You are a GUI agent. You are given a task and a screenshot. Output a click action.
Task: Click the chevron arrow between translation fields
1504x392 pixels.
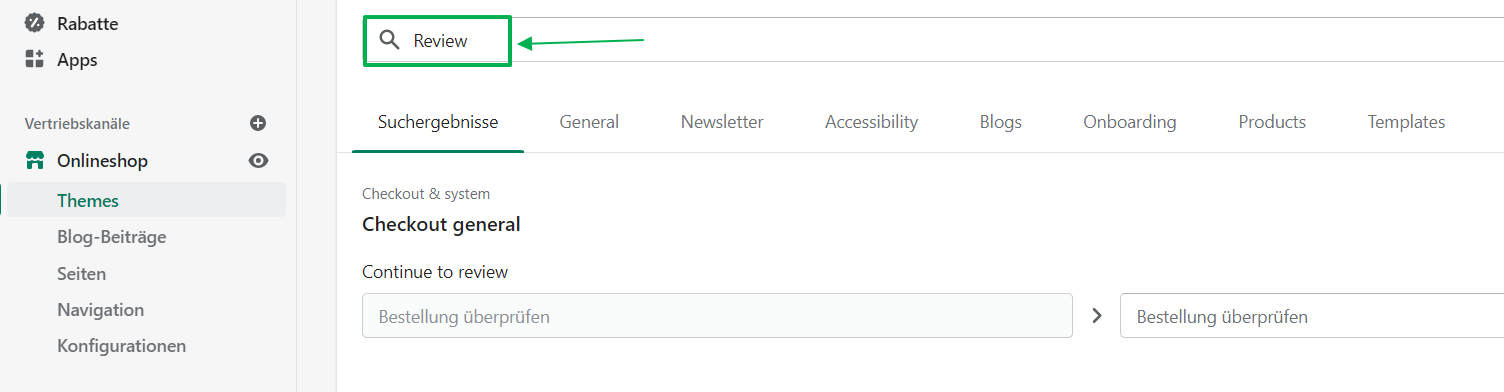coord(1097,316)
